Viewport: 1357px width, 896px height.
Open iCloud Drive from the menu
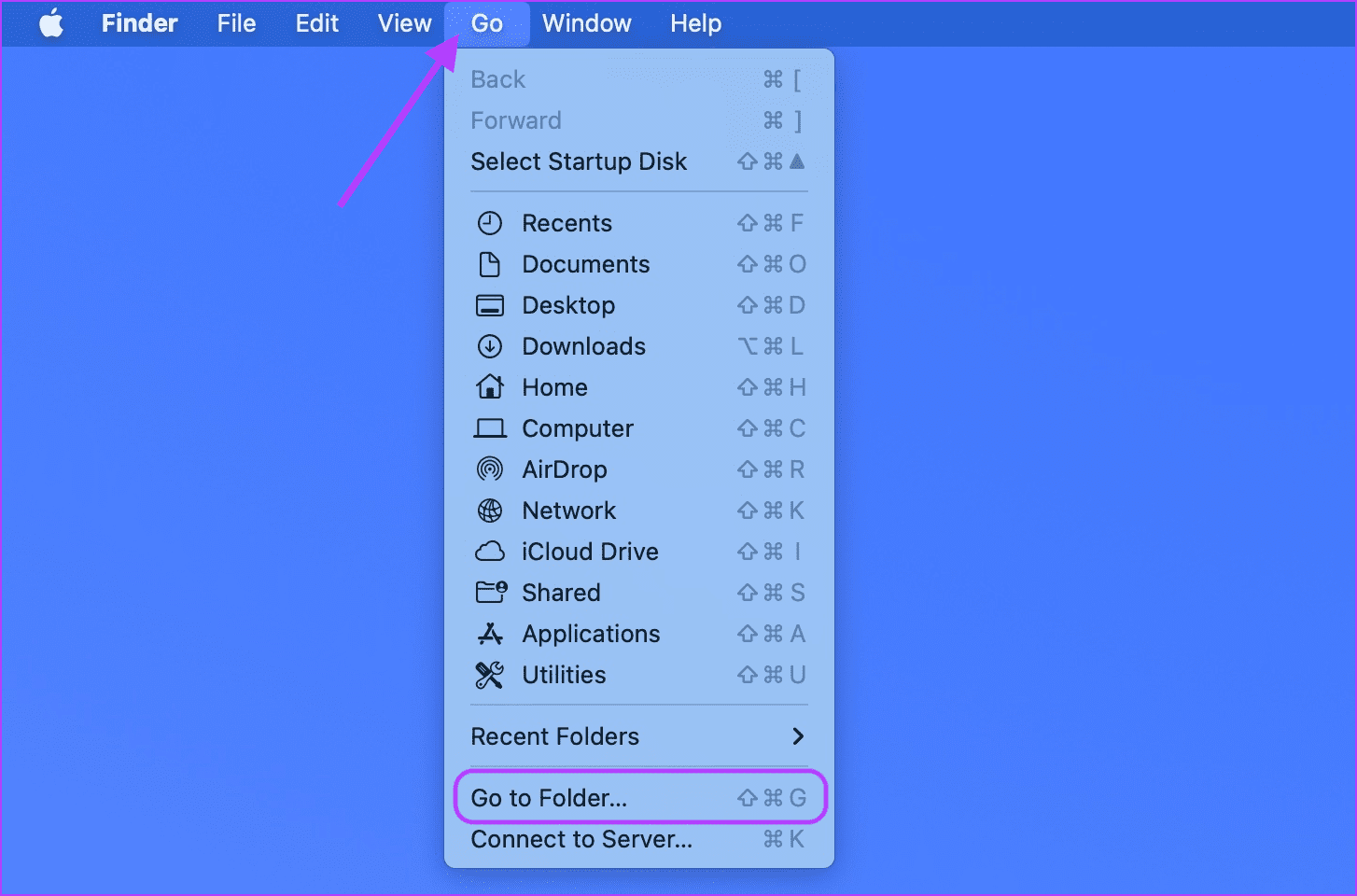point(639,552)
